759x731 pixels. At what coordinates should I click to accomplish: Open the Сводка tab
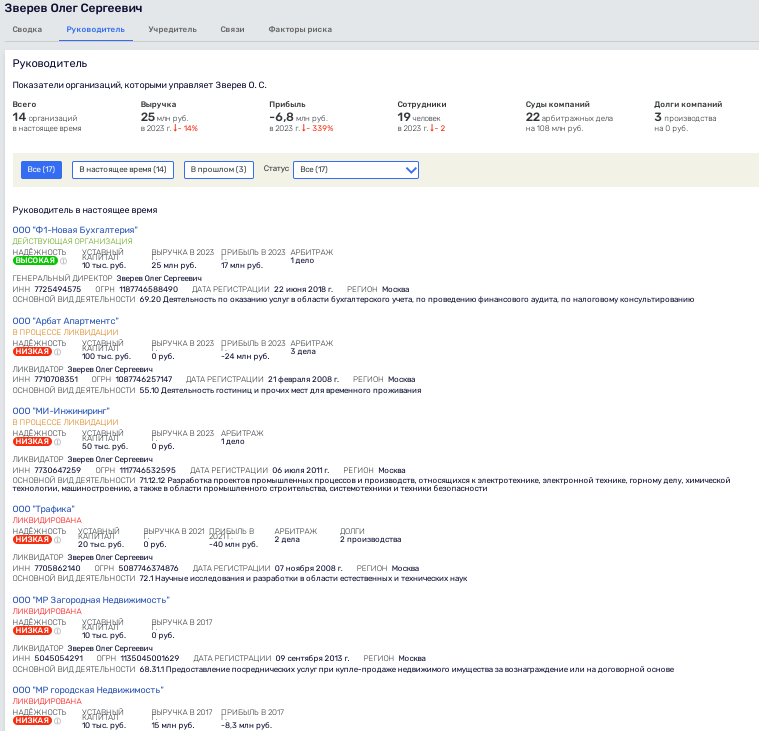pos(27,30)
